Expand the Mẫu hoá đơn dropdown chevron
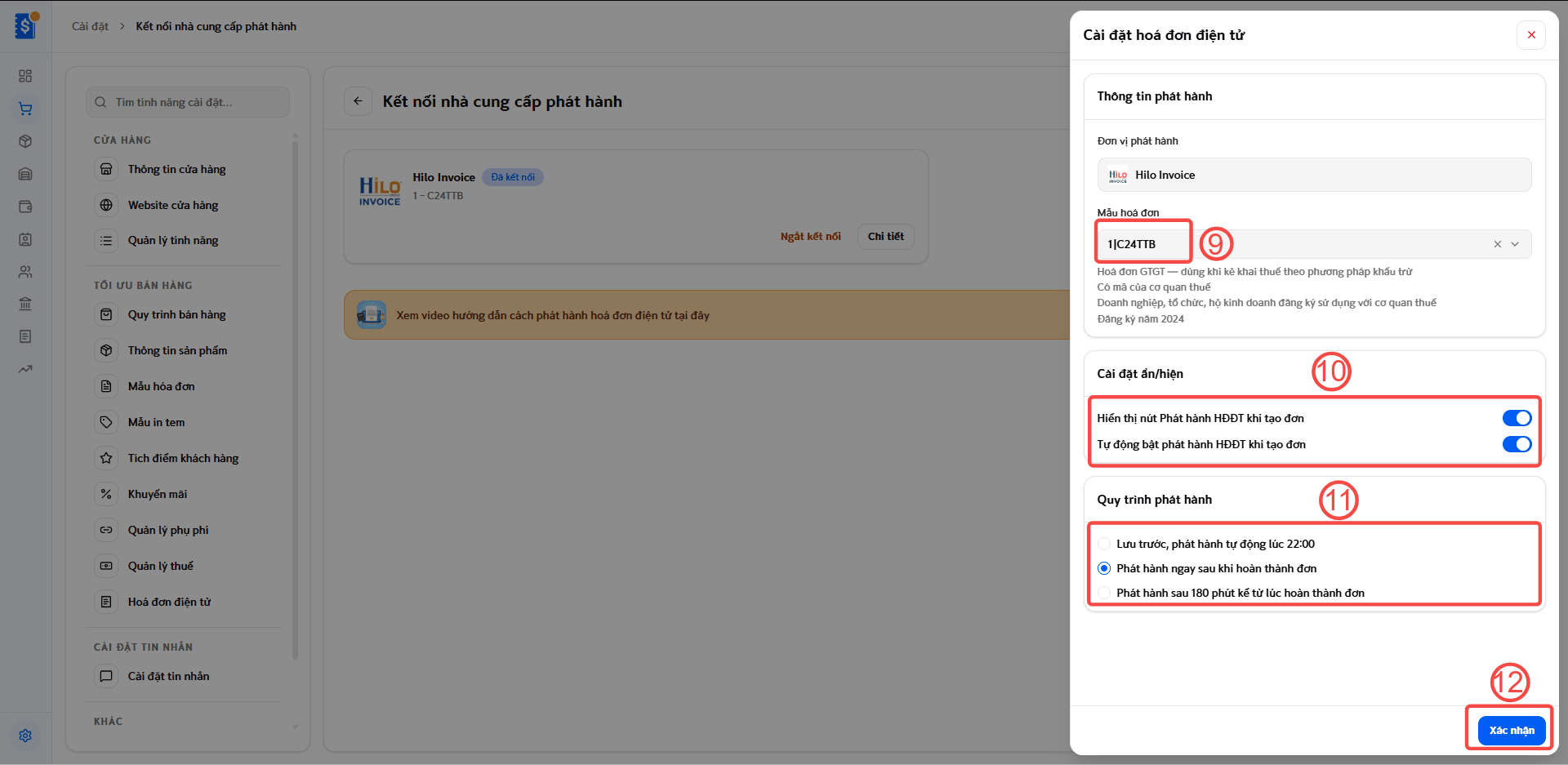Image resolution: width=1568 pixels, height=765 pixels. [x=1516, y=244]
